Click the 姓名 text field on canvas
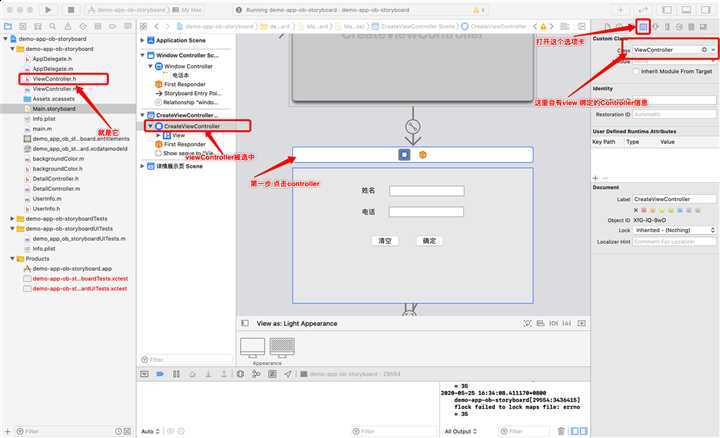This screenshot has width=720, height=438. pos(427,191)
